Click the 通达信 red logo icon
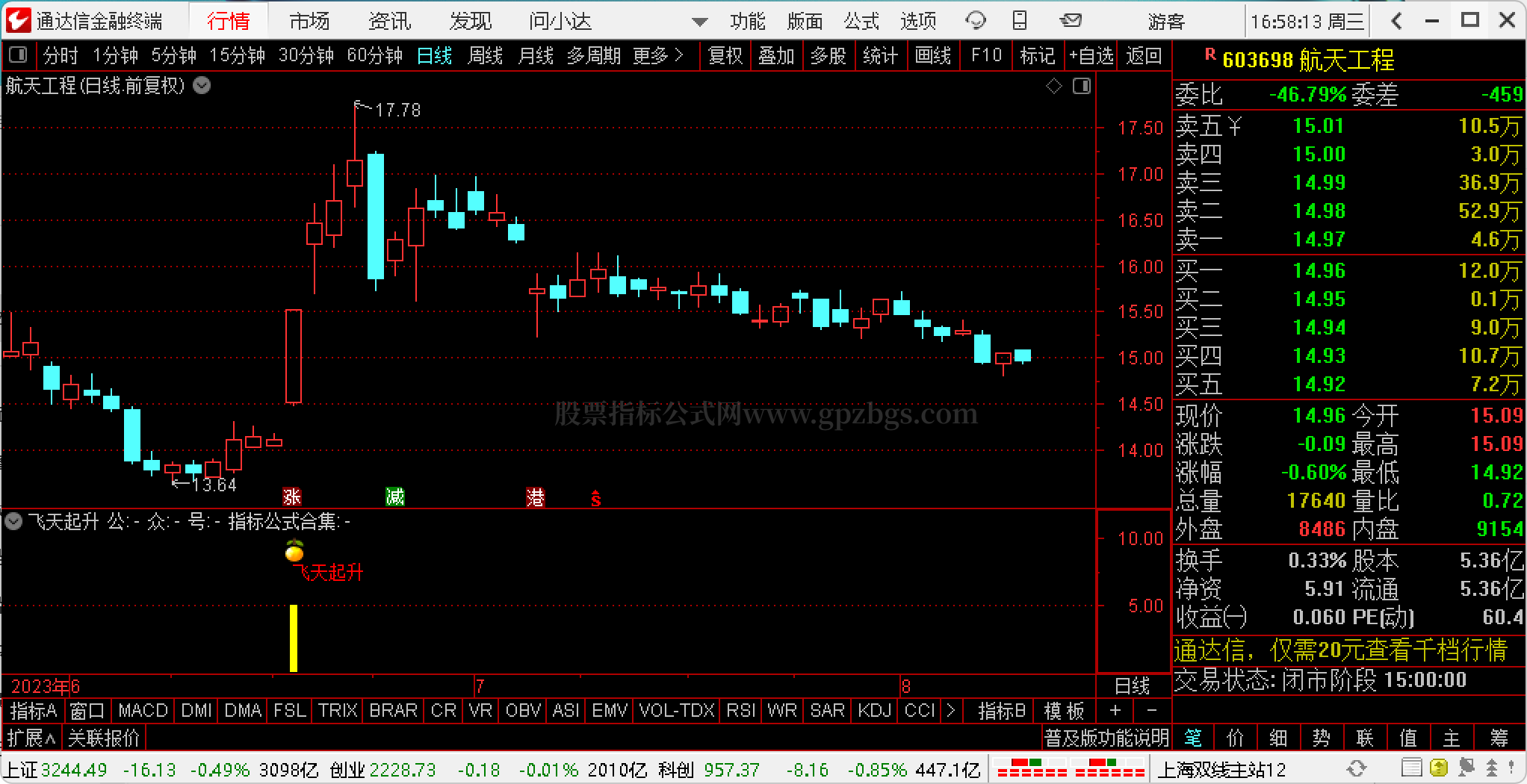1527x784 pixels. coord(18,20)
